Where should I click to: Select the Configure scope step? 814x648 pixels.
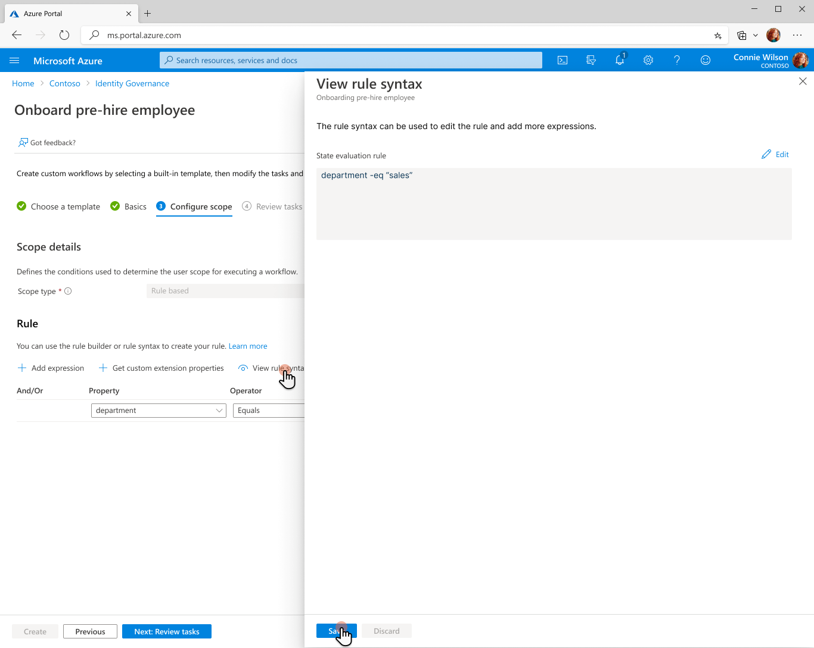194,207
